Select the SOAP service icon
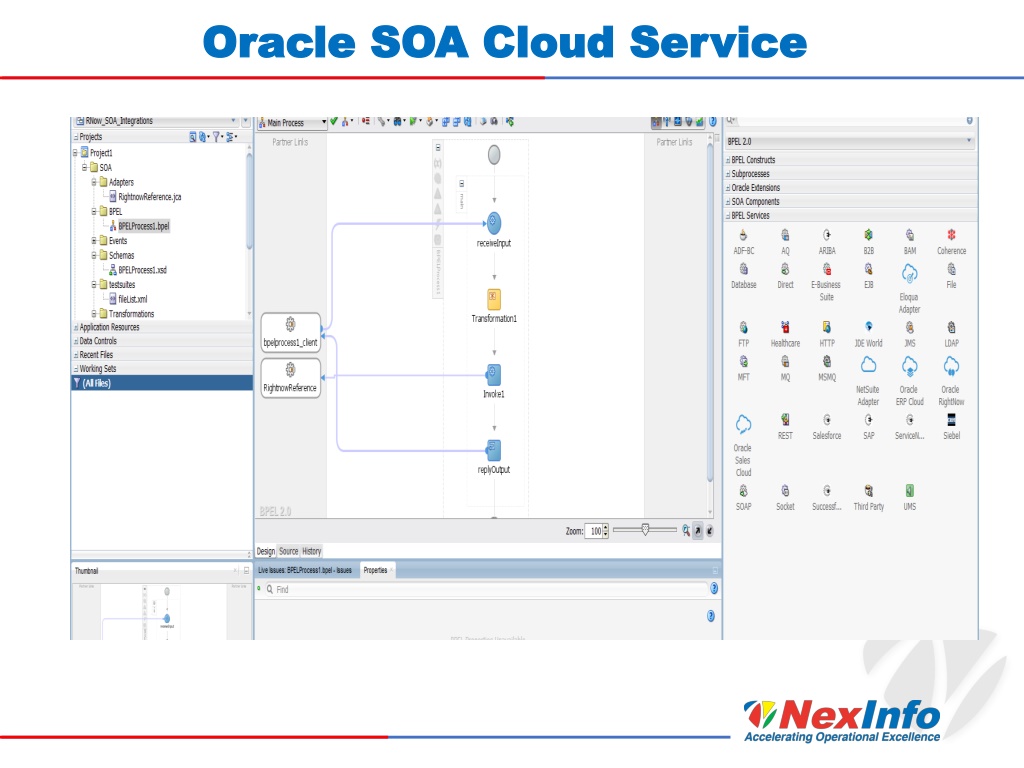This screenshot has width=1024, height=768. click(x=743, y=491)
